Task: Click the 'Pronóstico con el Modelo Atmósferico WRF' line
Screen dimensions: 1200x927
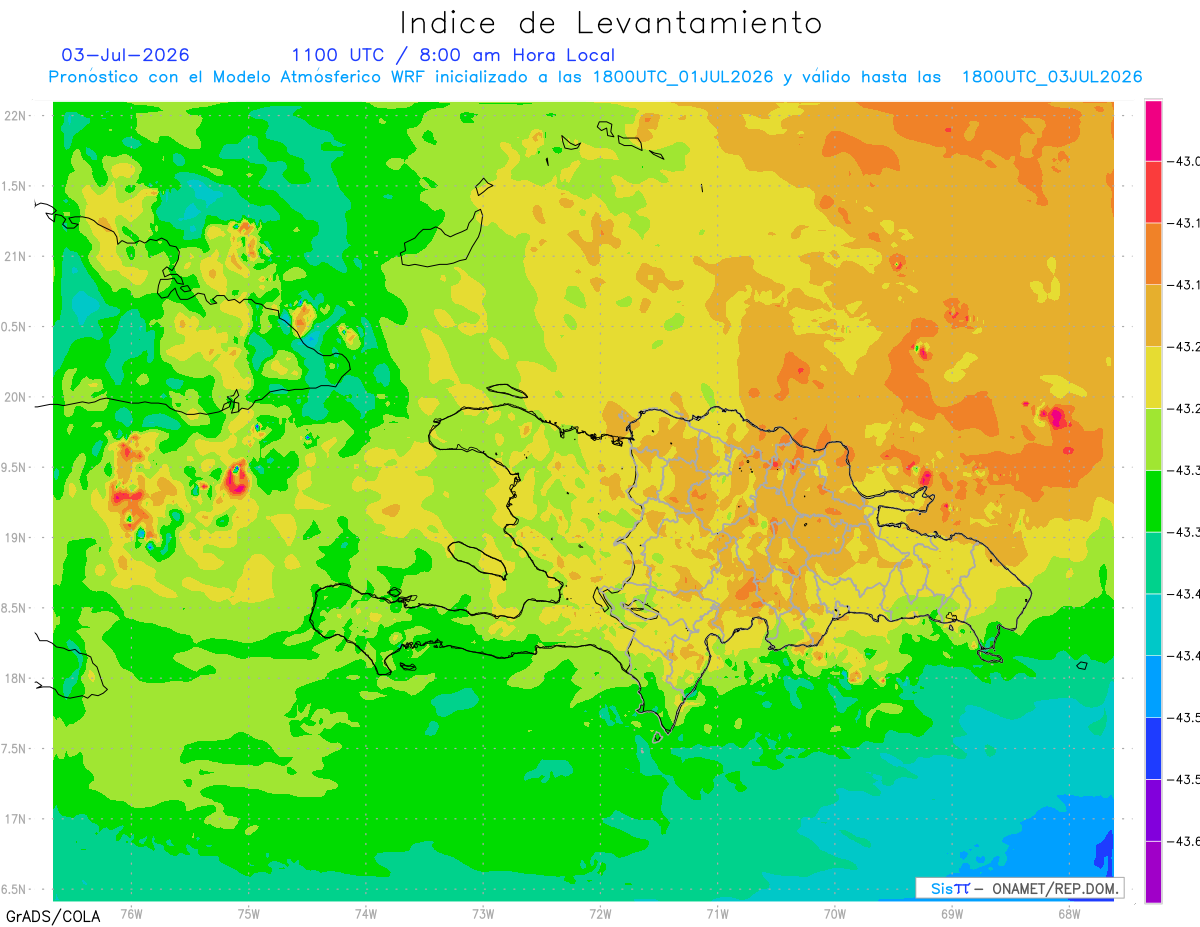Action: 595,77
